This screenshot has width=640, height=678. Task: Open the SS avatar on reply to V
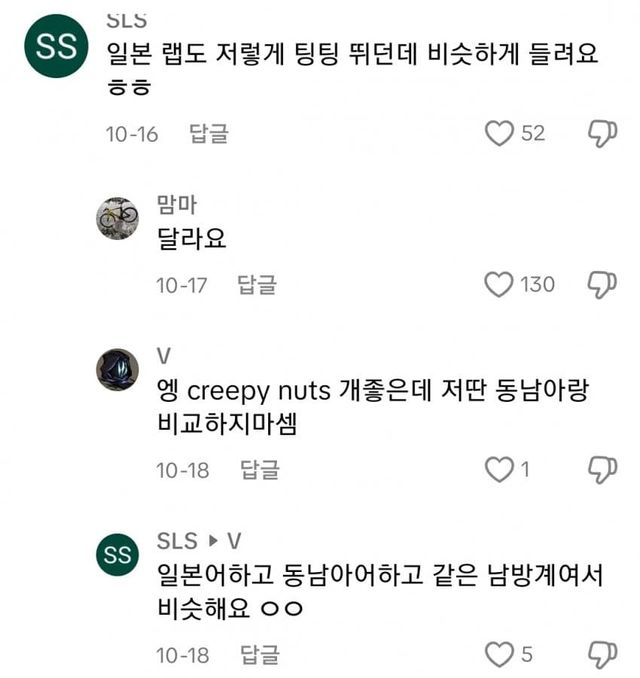coord(118,554)
